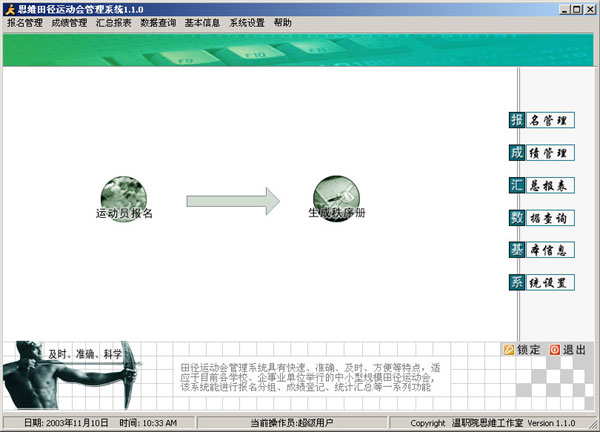Go to 基本信息 in the side panel
The width and height of the screenshot is (600, 432).
541,249
